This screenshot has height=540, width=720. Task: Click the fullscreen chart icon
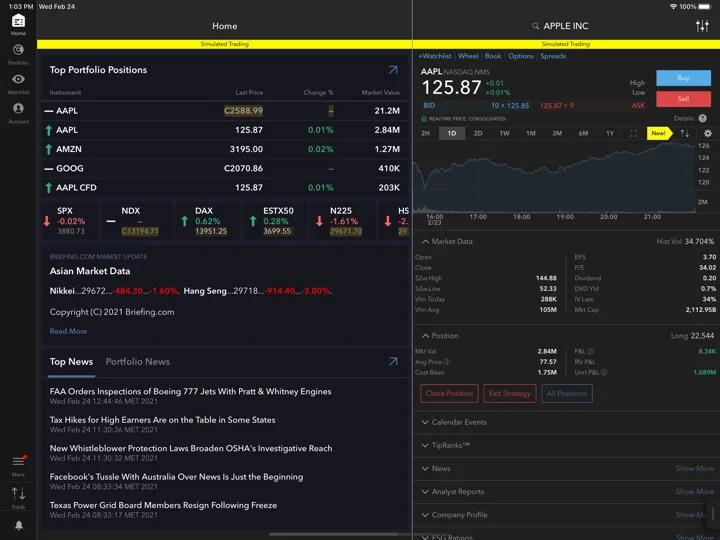pyautogui.click(x=633, y=133)
